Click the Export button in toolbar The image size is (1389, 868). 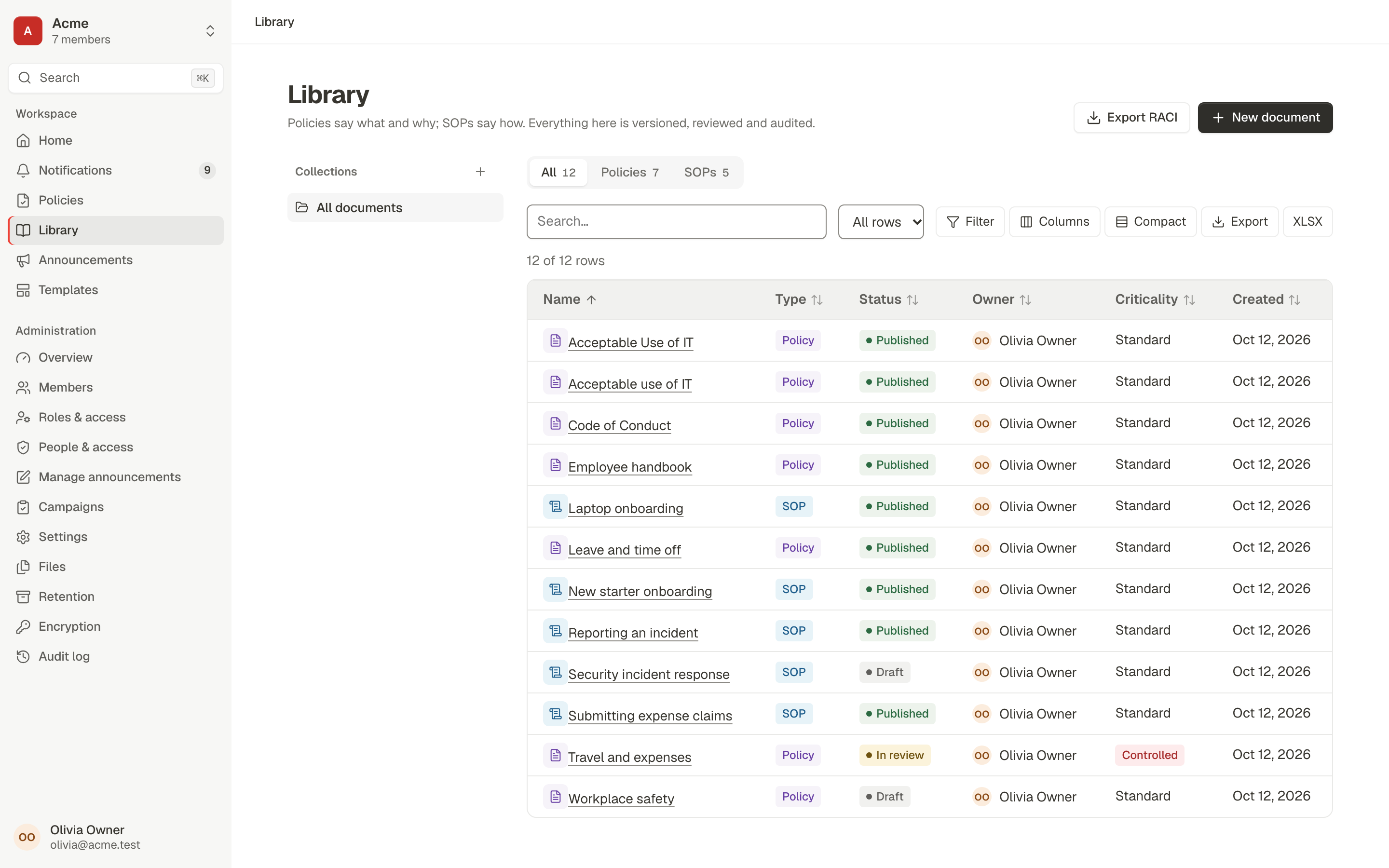coord(1239,222)
